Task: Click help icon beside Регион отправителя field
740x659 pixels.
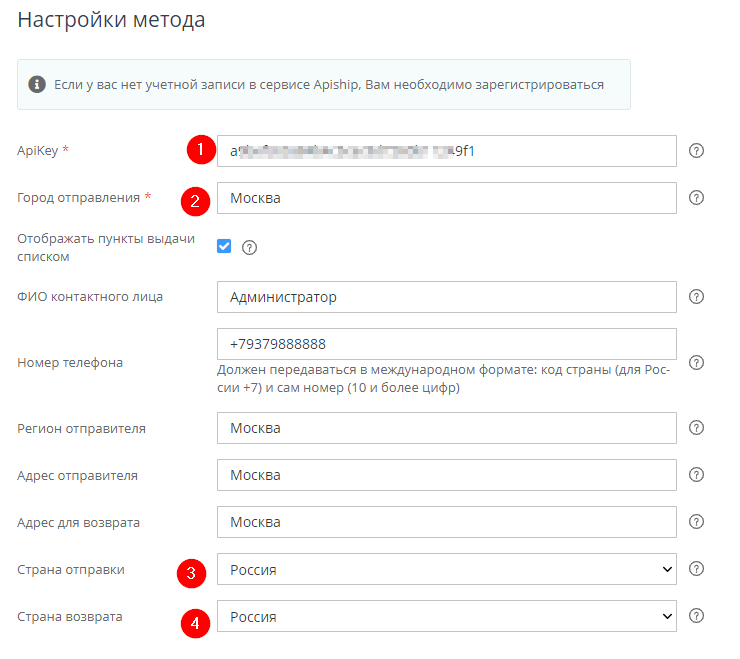Action: pos(697,428)
